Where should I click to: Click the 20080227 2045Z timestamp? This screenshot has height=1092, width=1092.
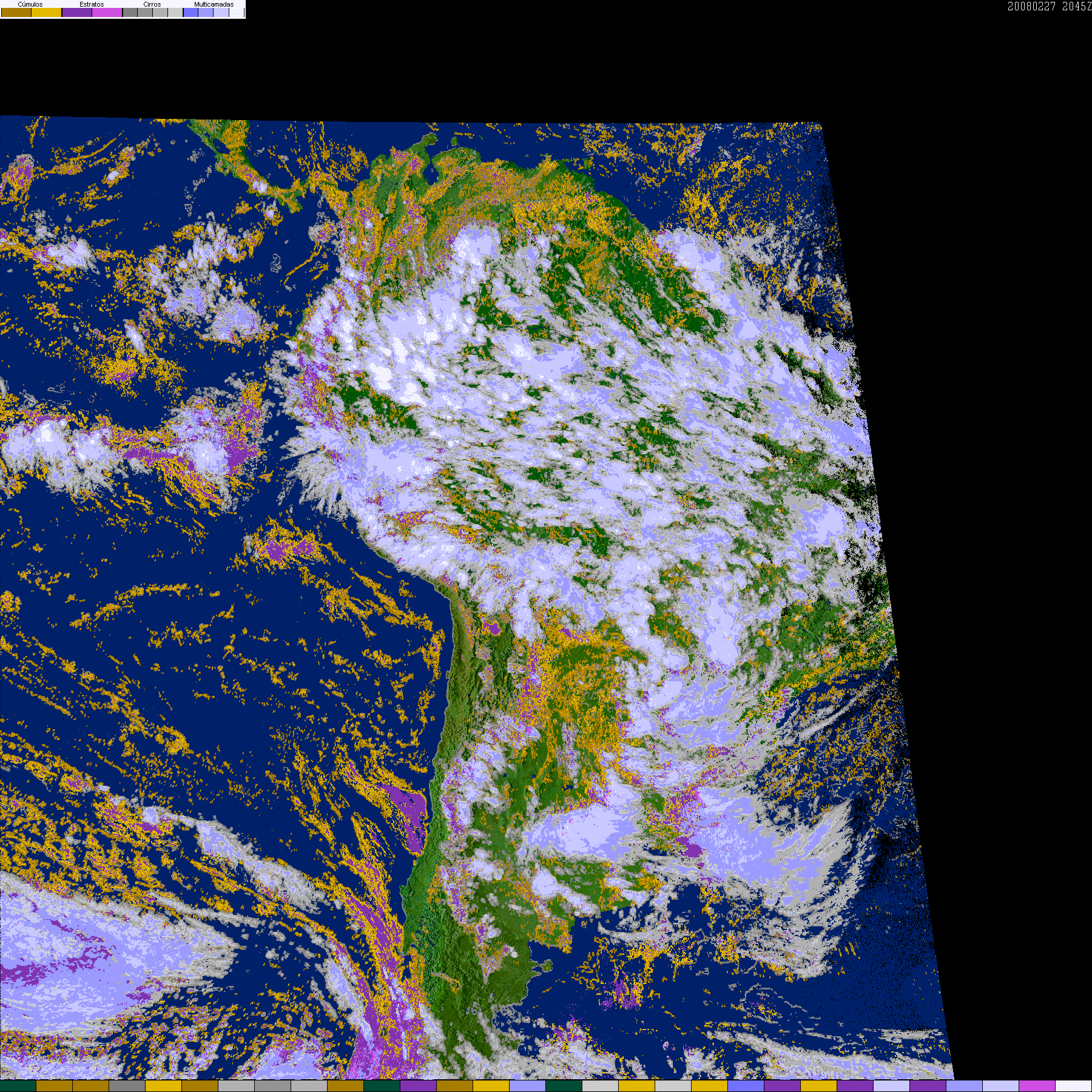(x=1050, y=6)
